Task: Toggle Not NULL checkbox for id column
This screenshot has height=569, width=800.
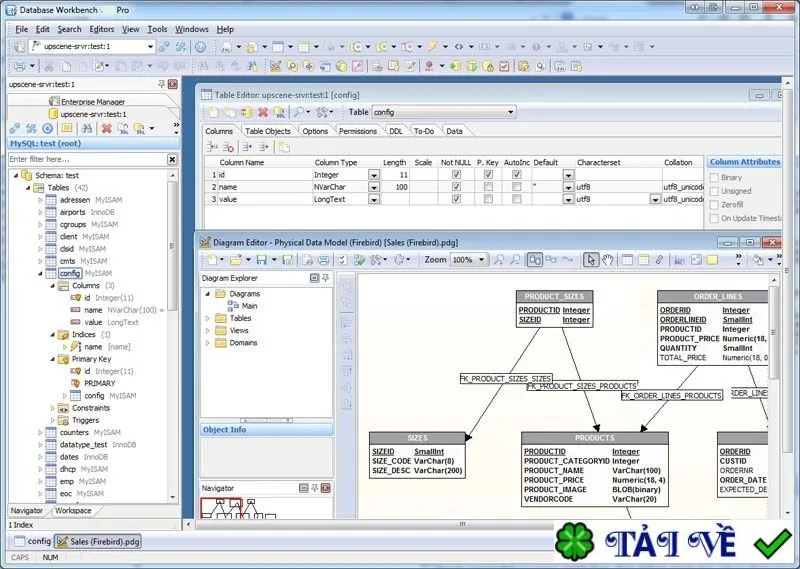Action: click(x=456, y=175)
